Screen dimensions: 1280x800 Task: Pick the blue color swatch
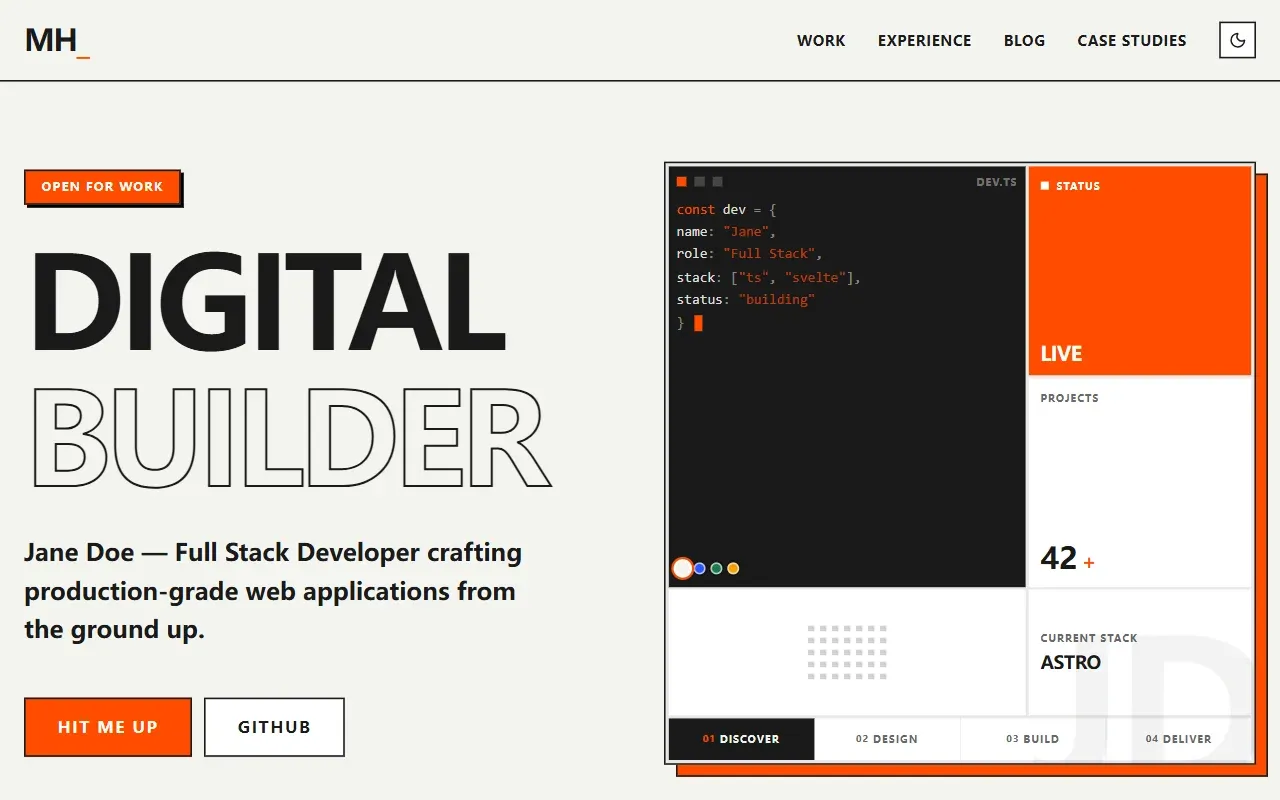(700, 568)
